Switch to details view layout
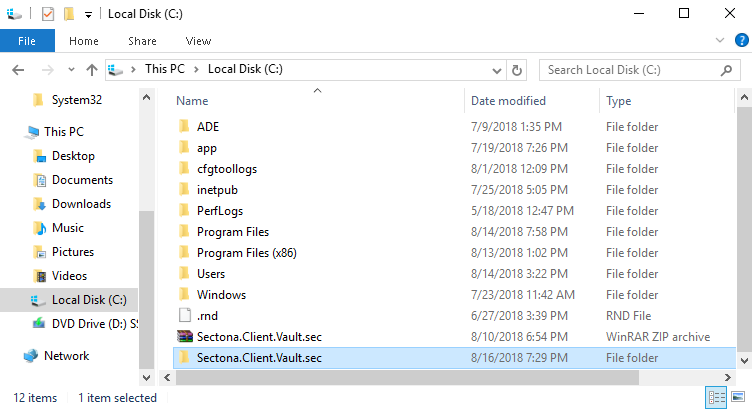 click(x=717, y=398)
